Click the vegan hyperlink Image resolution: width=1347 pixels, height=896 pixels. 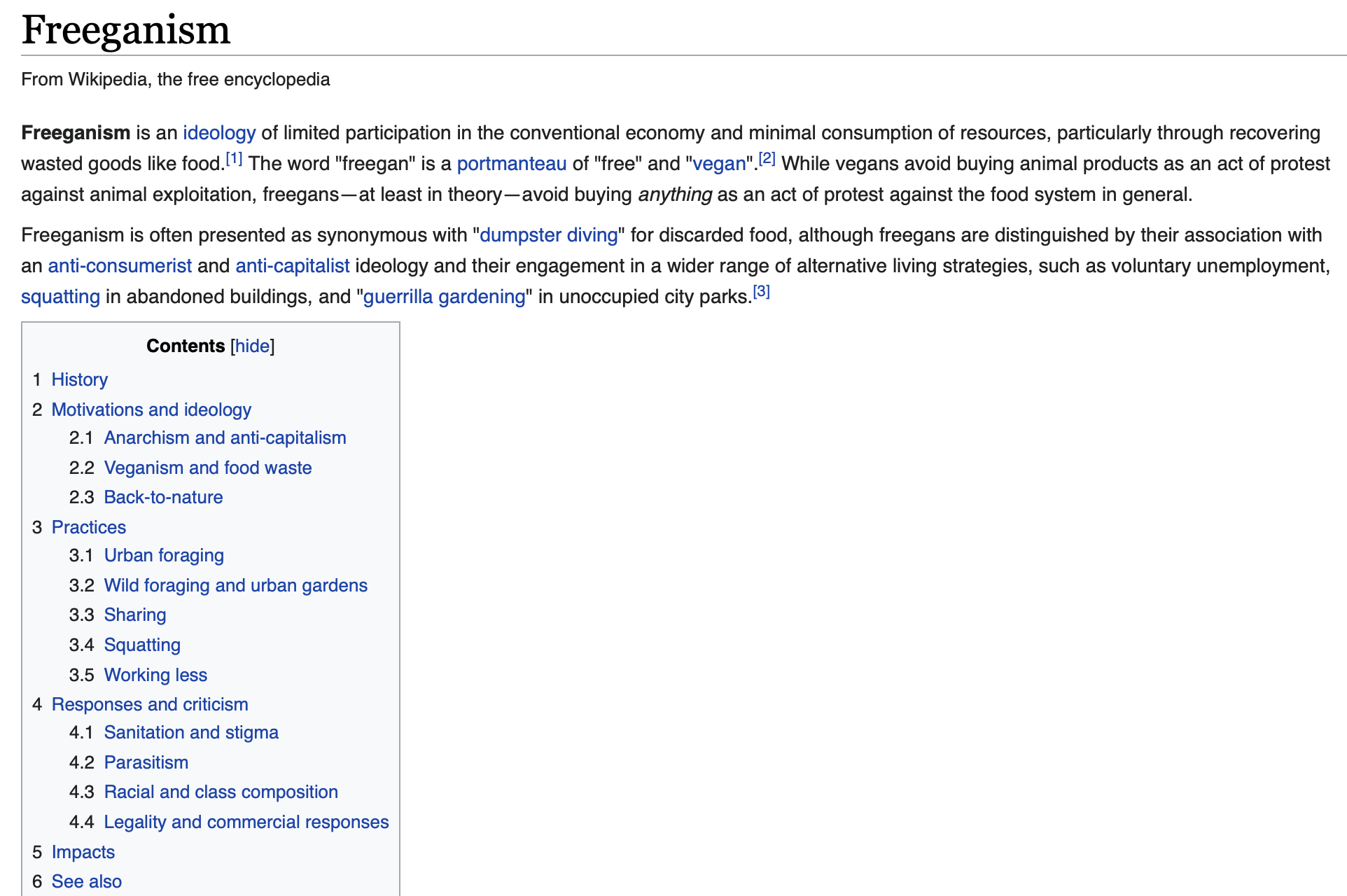(x=719, y=164)
